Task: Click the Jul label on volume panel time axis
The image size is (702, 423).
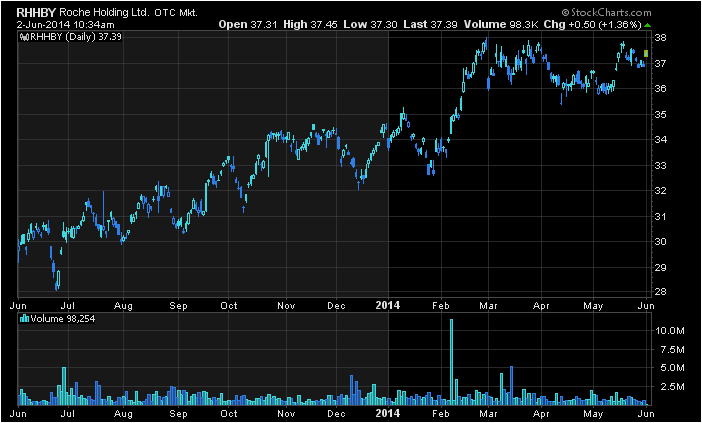Action: click(68, 413)
